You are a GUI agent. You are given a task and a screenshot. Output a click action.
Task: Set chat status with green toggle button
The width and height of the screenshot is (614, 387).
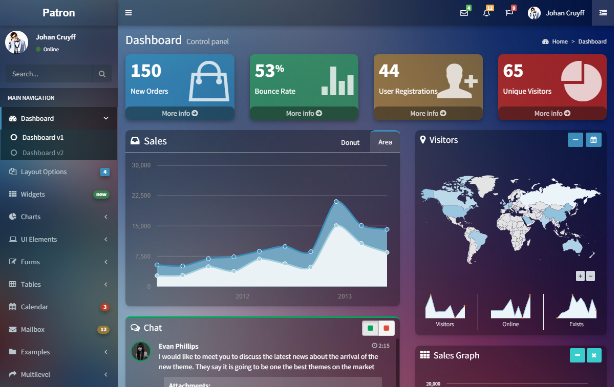tap(370, 328)
